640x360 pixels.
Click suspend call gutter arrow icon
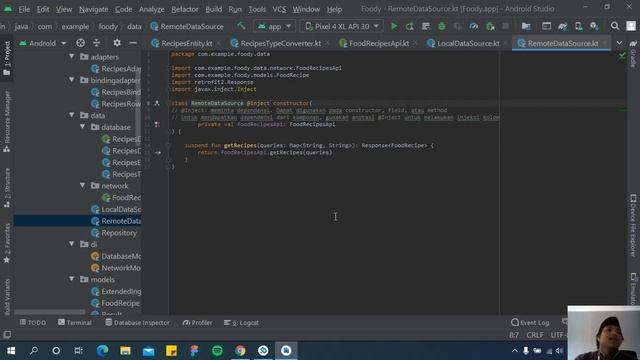(158, 152)
